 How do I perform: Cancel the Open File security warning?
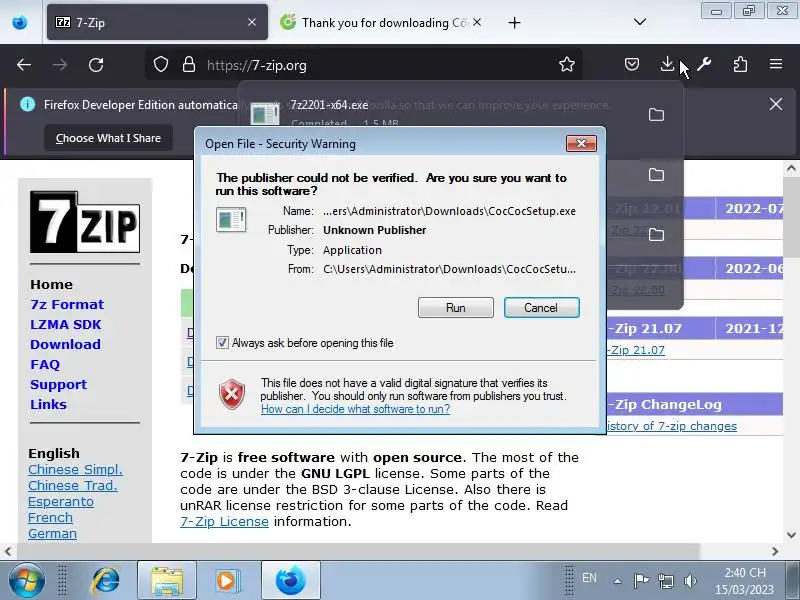tap(541, 308)
